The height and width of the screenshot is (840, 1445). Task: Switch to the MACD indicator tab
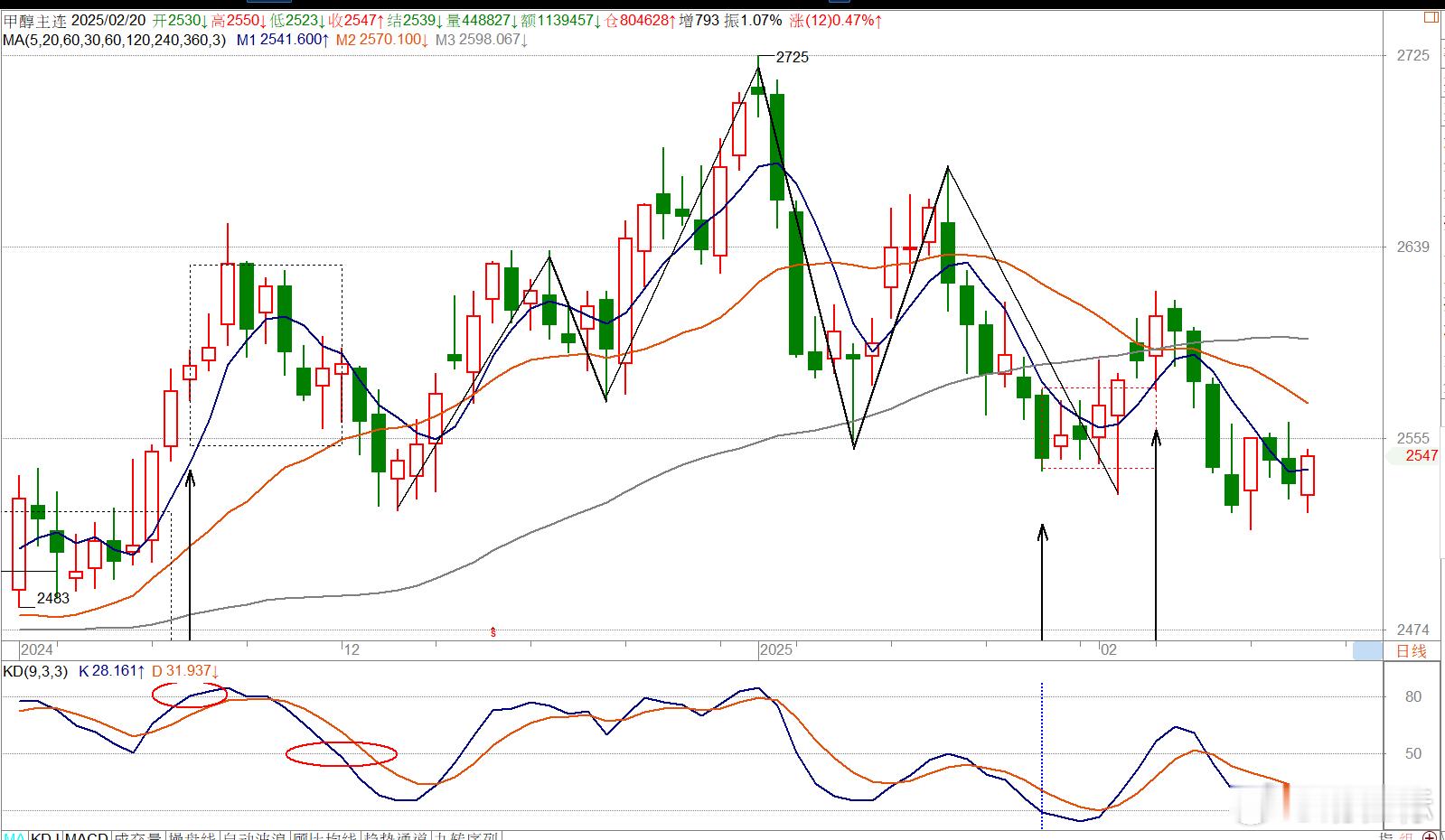[88, 835]
